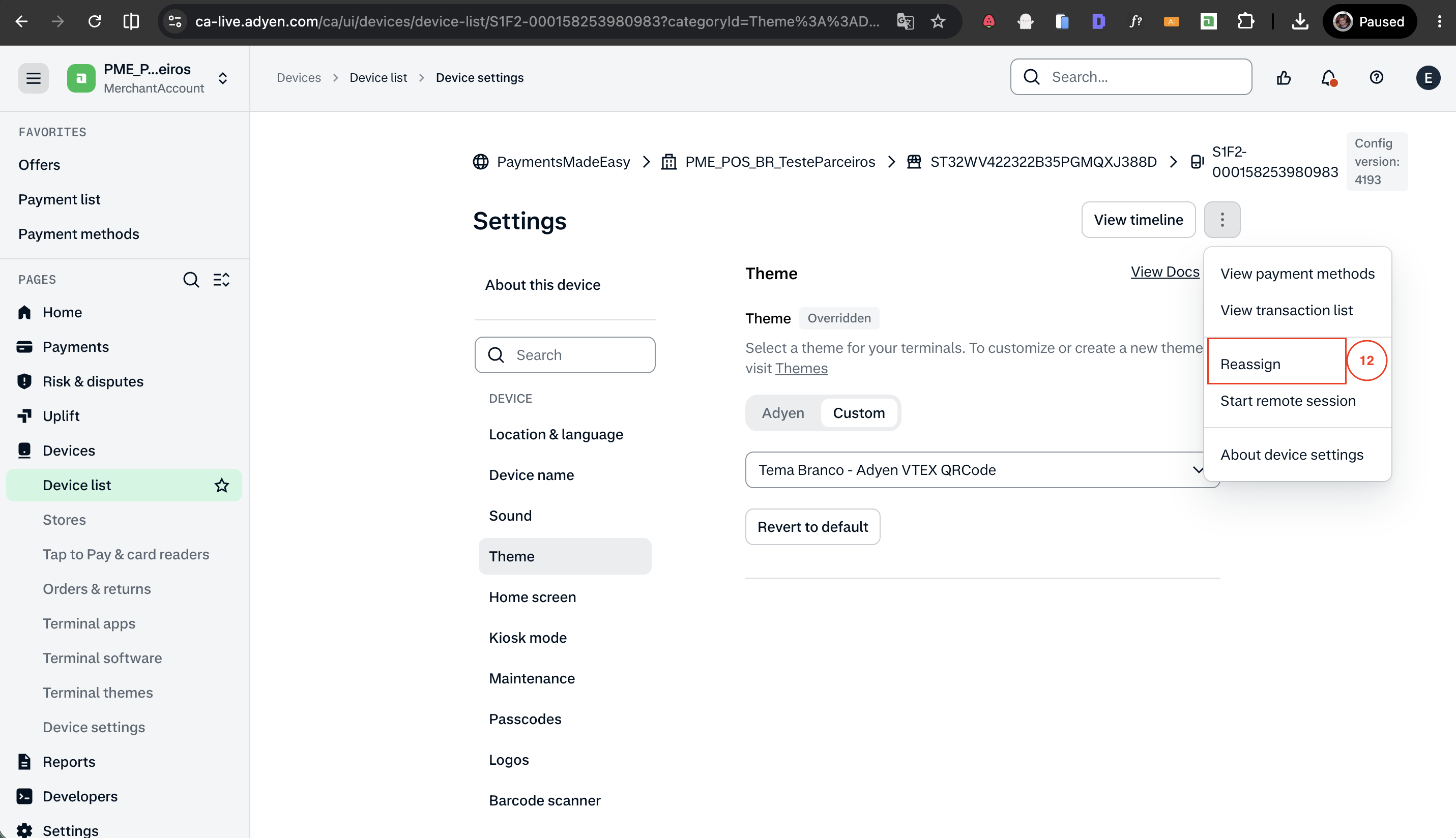Open the browser downloads icon

[x=1300, y=21]
